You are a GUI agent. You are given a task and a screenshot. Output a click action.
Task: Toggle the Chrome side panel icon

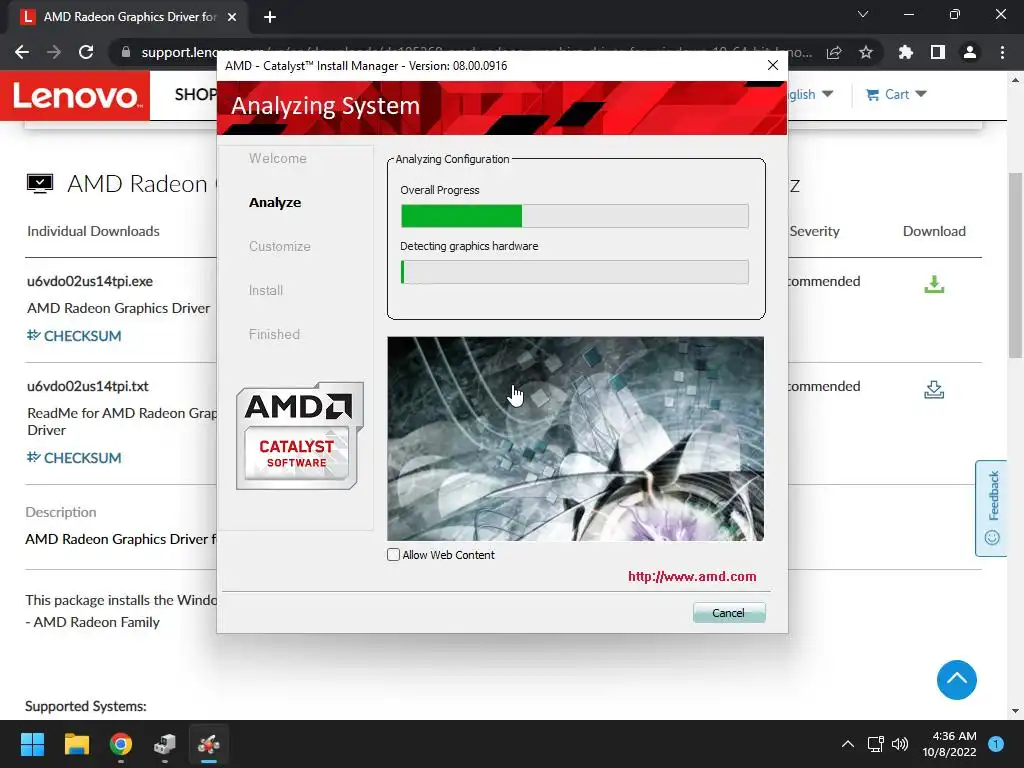pos(938,52)
